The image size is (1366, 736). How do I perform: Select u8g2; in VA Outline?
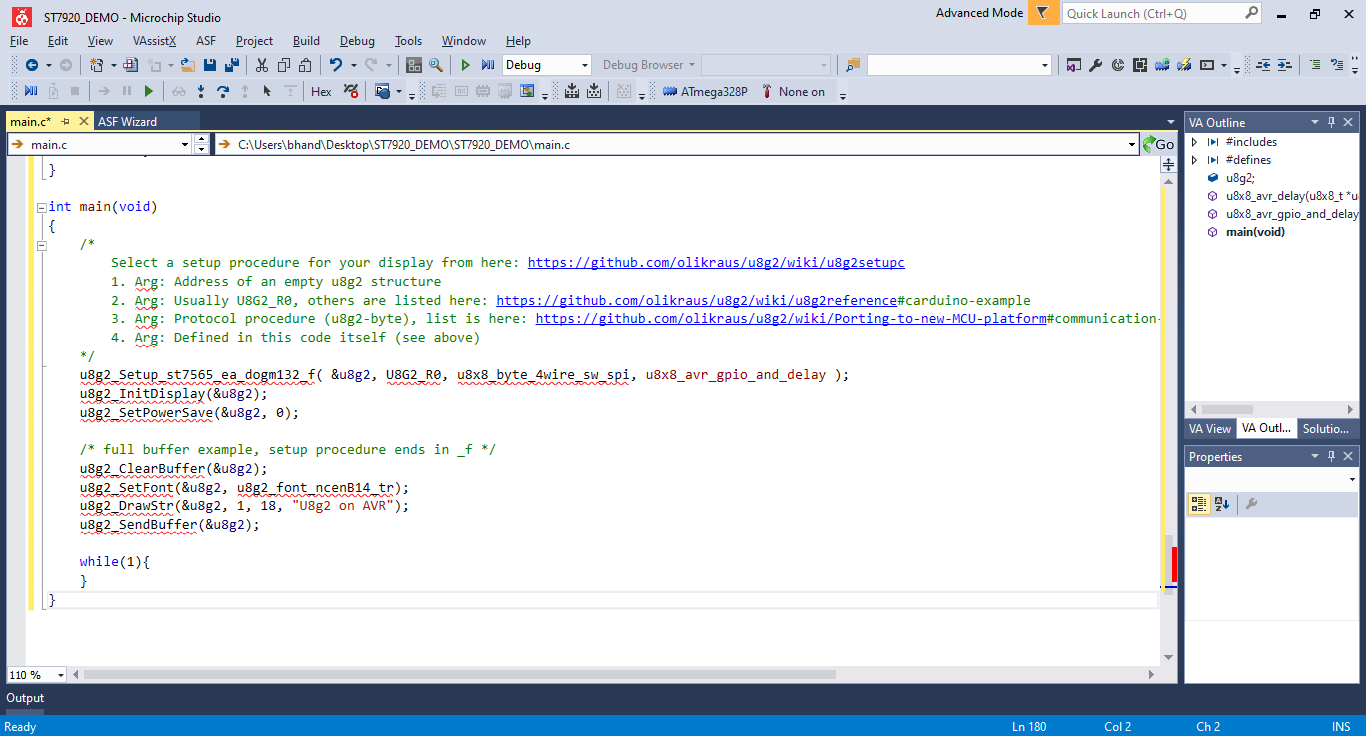click(x=1240, y=178)
